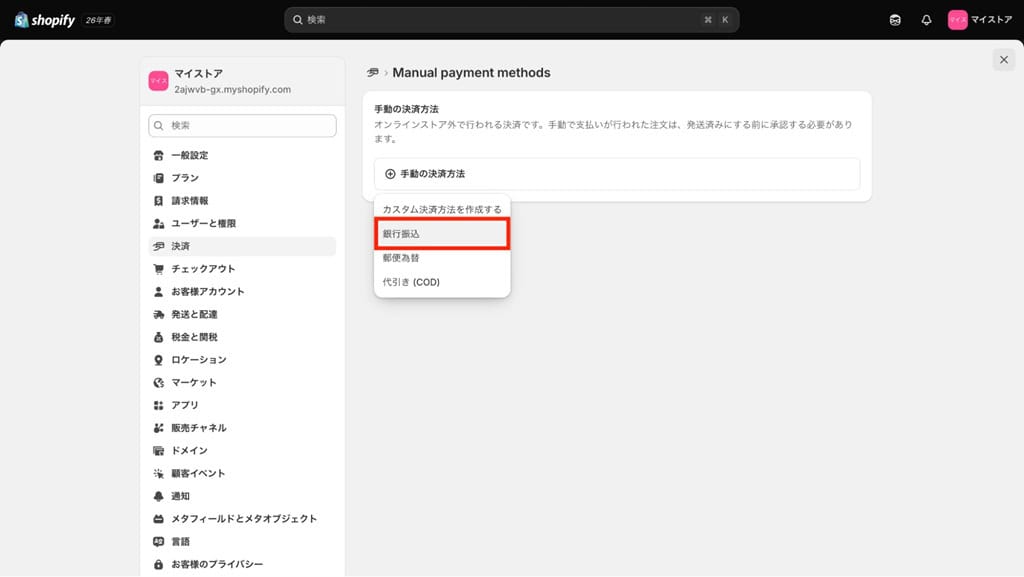The image size is (1024, 577).
Task: Click the 通知 bell icon in sidebar
Action: click(158, 496)
